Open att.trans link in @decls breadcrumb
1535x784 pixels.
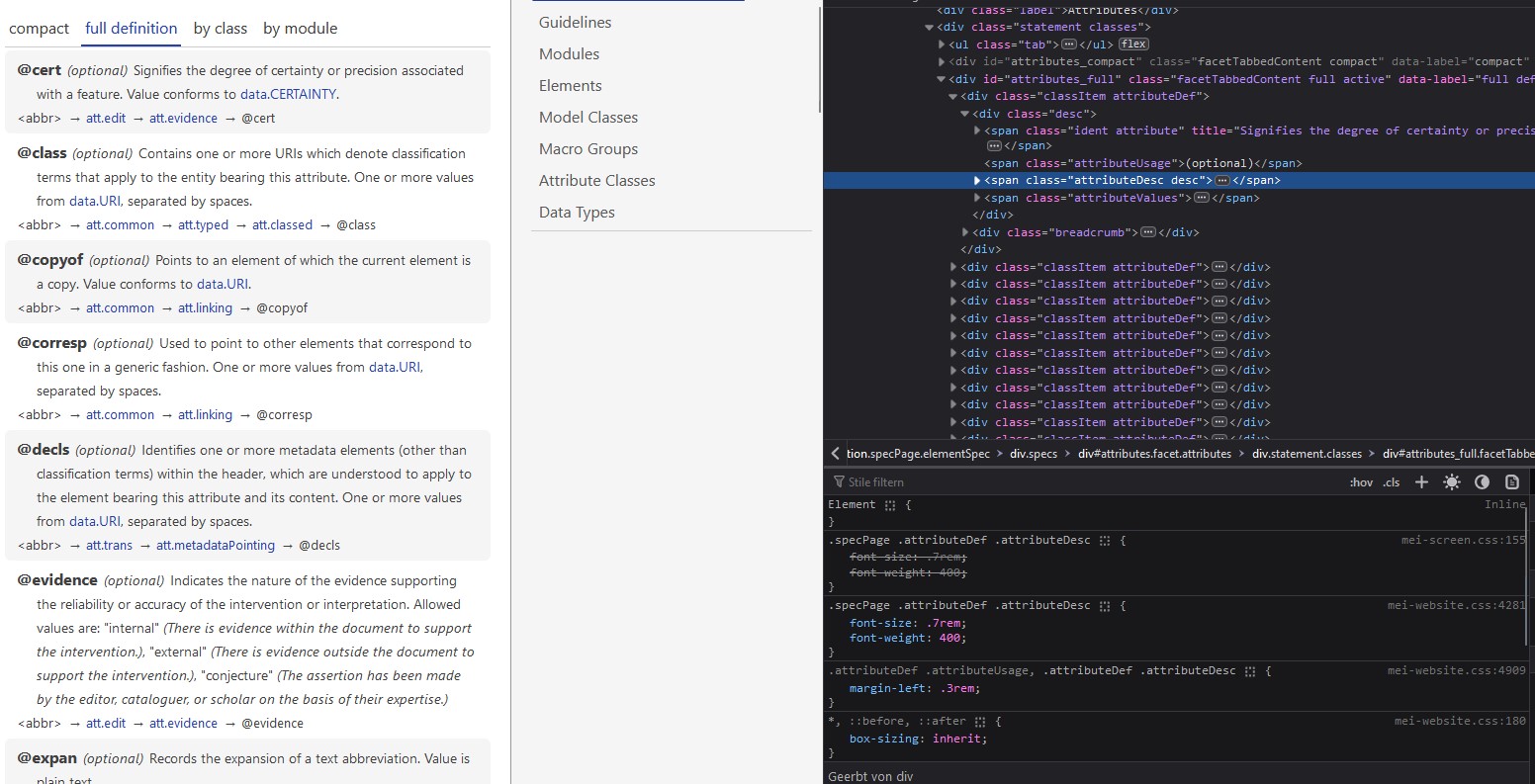(x=109, y=546)
